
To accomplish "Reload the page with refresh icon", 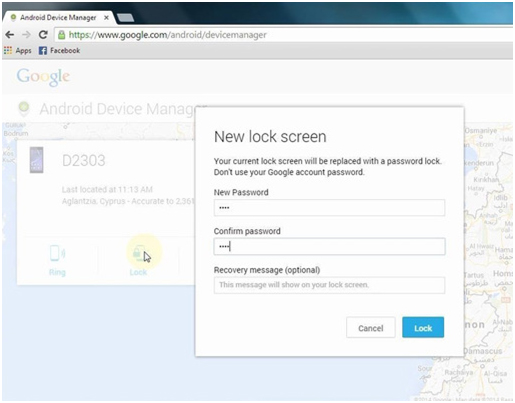I will click(x=43, y=35).
